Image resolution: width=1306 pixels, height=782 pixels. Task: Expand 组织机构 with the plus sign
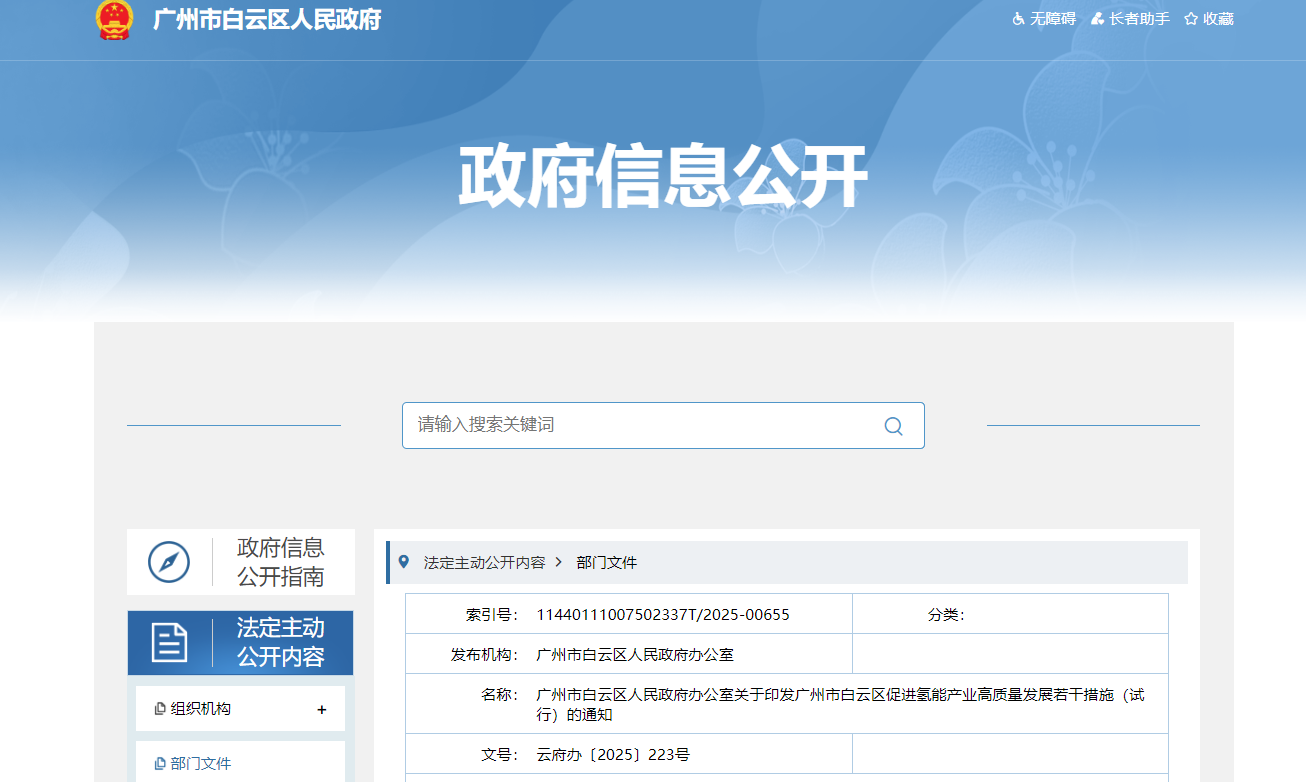321,710
